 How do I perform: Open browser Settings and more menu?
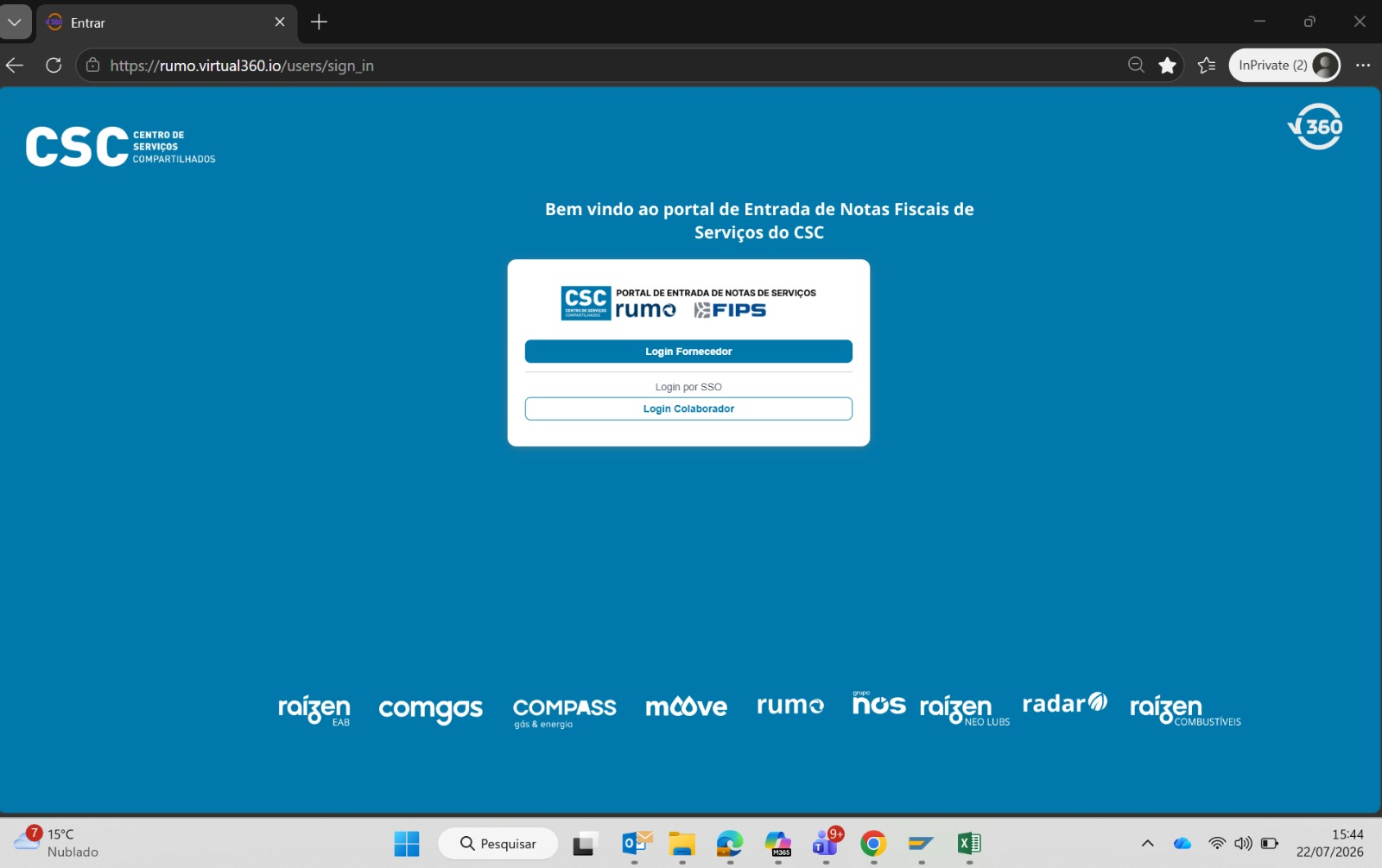pos(1363,66)
